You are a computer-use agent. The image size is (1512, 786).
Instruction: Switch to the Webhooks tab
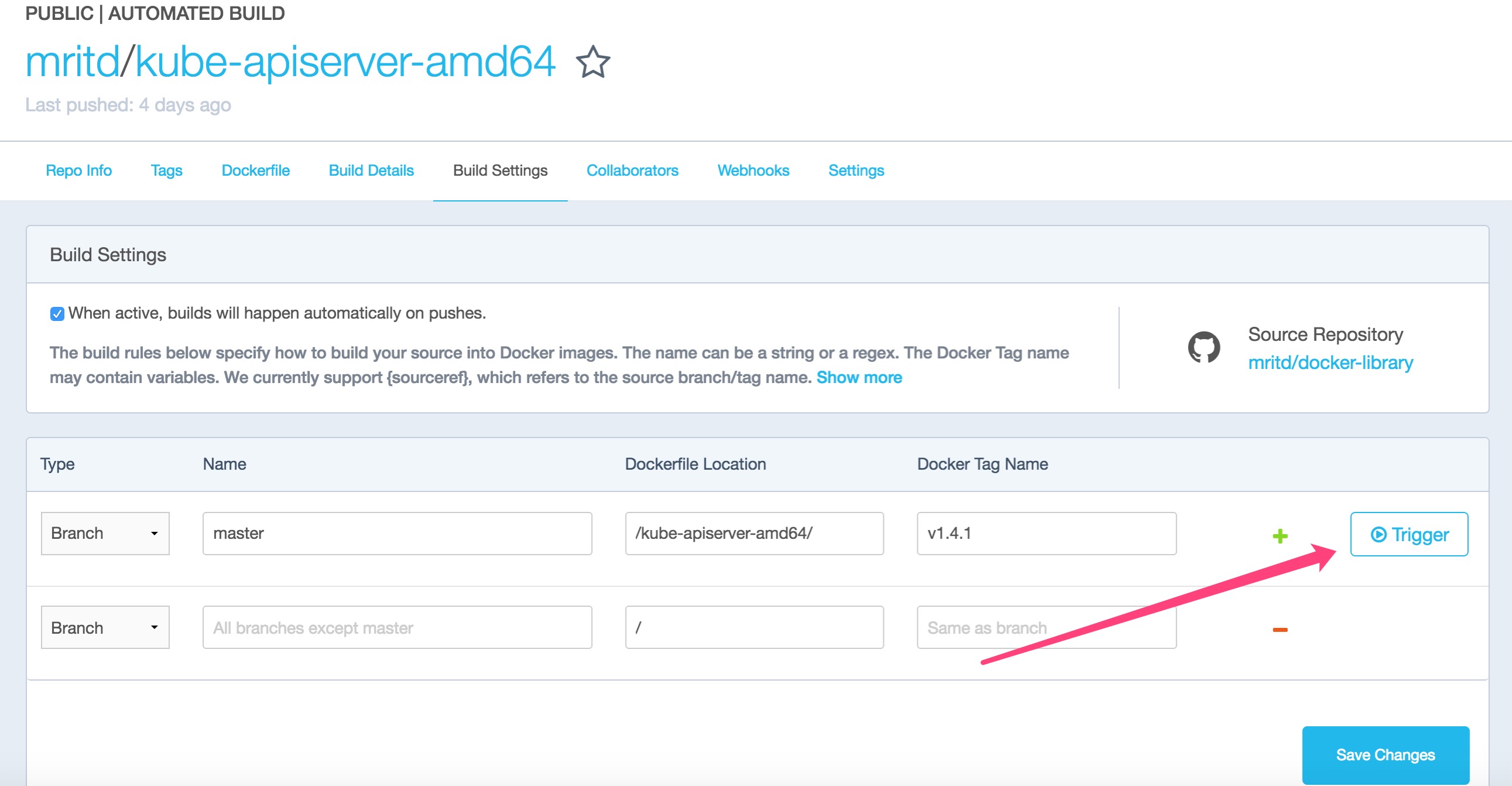(x=753, y=170)
